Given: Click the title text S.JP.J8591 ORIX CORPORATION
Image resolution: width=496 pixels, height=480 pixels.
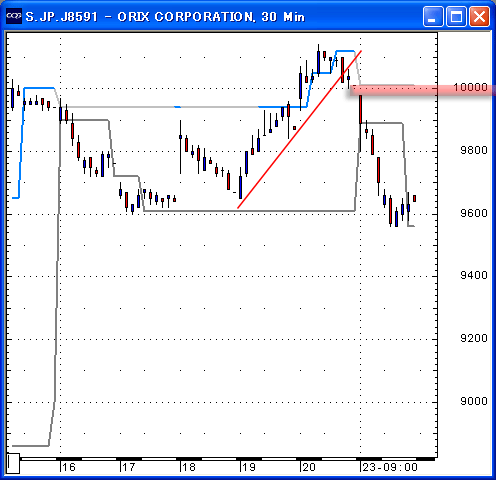Looking at the screenshot, I should (x=165, y=17).
